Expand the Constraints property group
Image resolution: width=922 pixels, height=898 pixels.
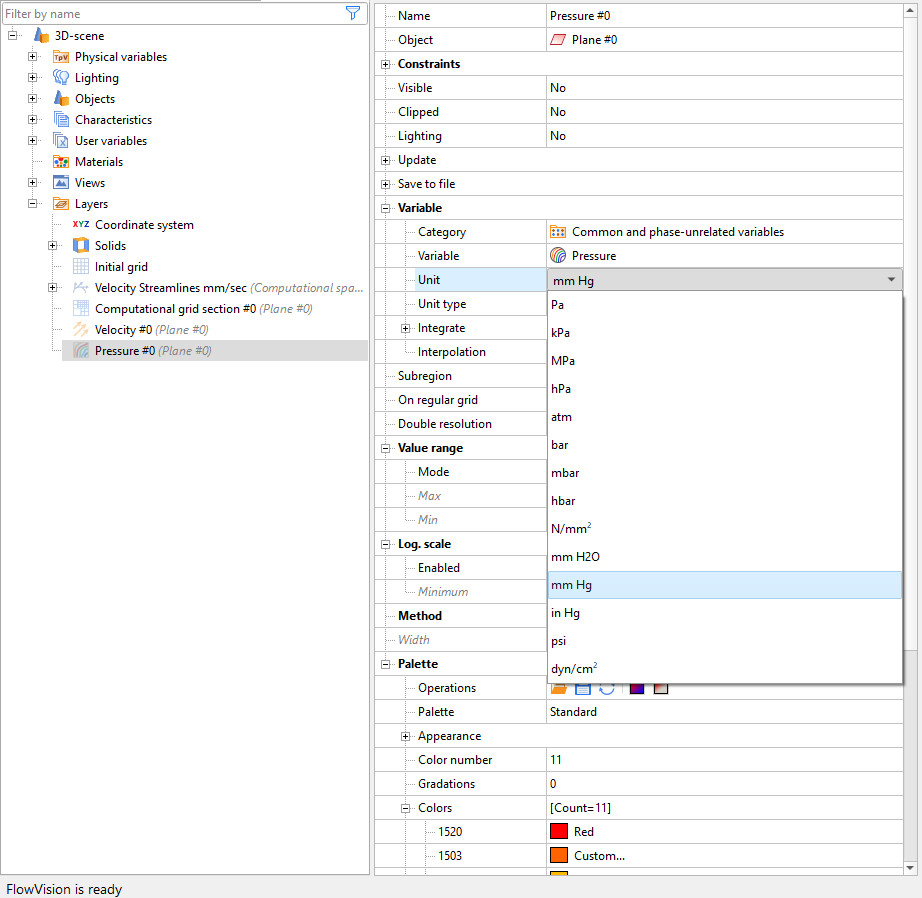point(386,64)
